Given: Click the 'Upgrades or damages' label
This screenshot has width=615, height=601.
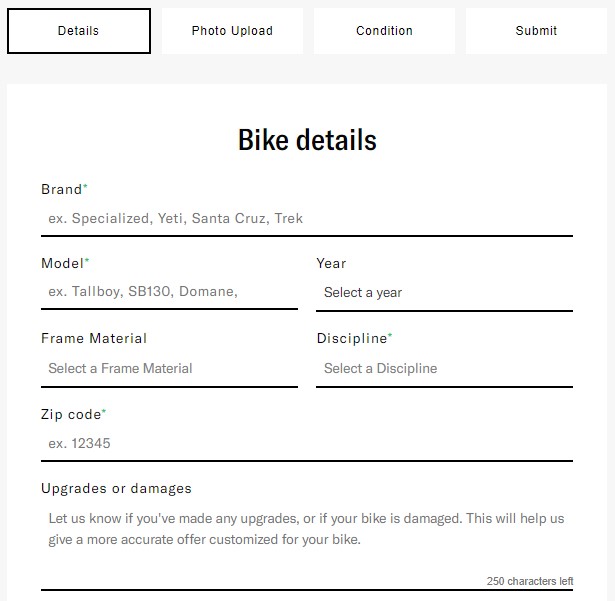Looking at the screenshot, I should click(116, 488).
